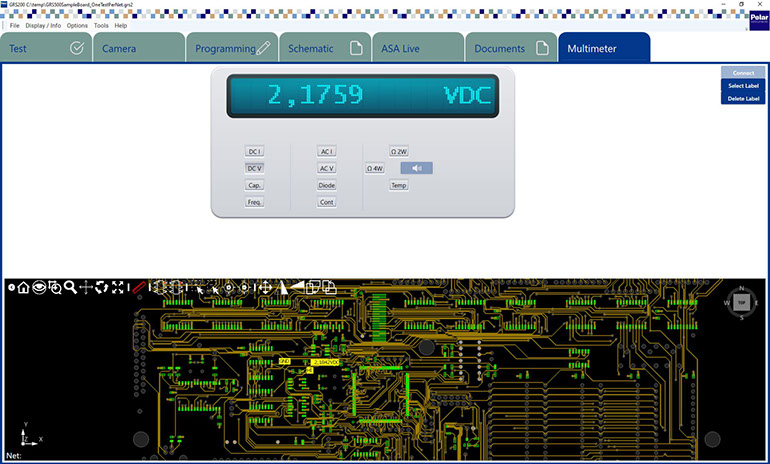770x464 pixels.
Task: Select the magnifier zoom tool
Action: click(70, 287)
